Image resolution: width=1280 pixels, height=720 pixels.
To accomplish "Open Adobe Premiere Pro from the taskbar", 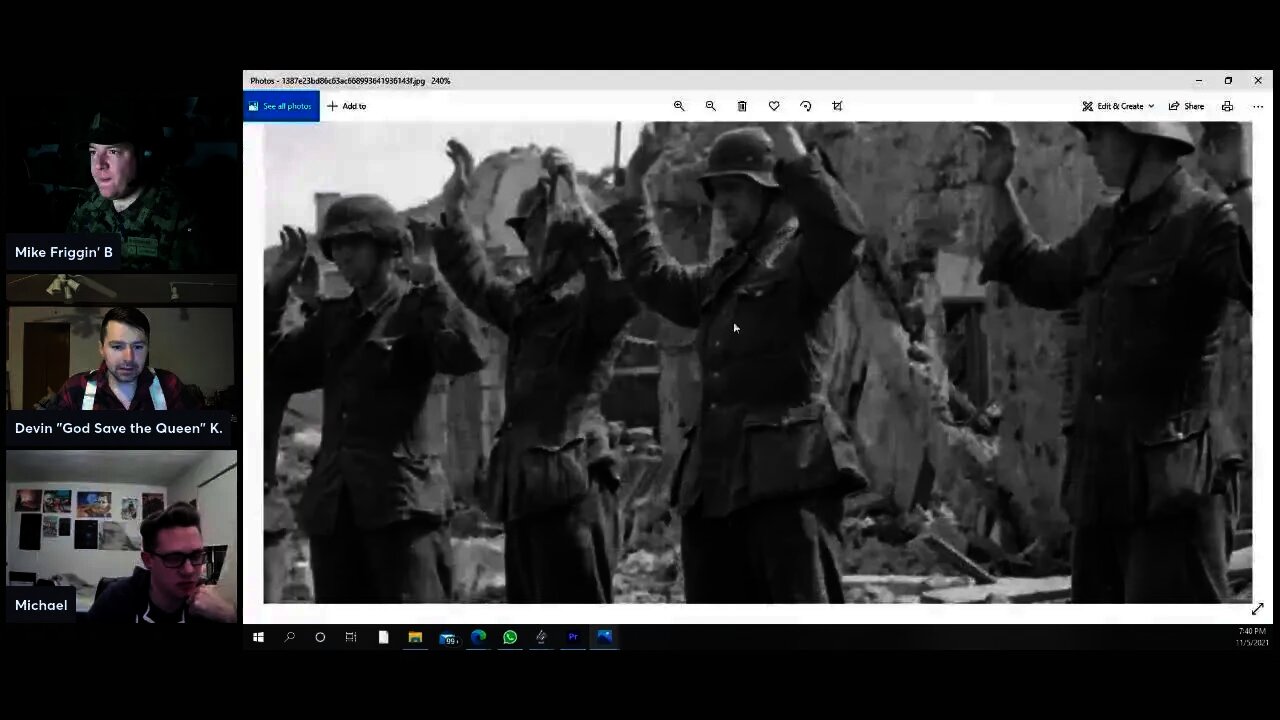I will click(573, 637).
